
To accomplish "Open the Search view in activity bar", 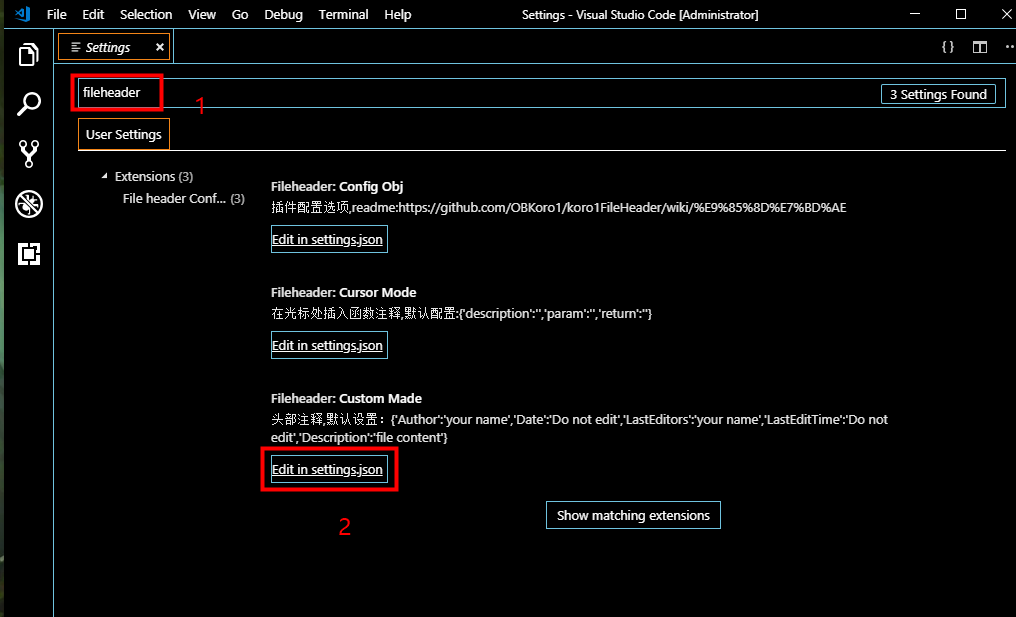I will 28,104.
